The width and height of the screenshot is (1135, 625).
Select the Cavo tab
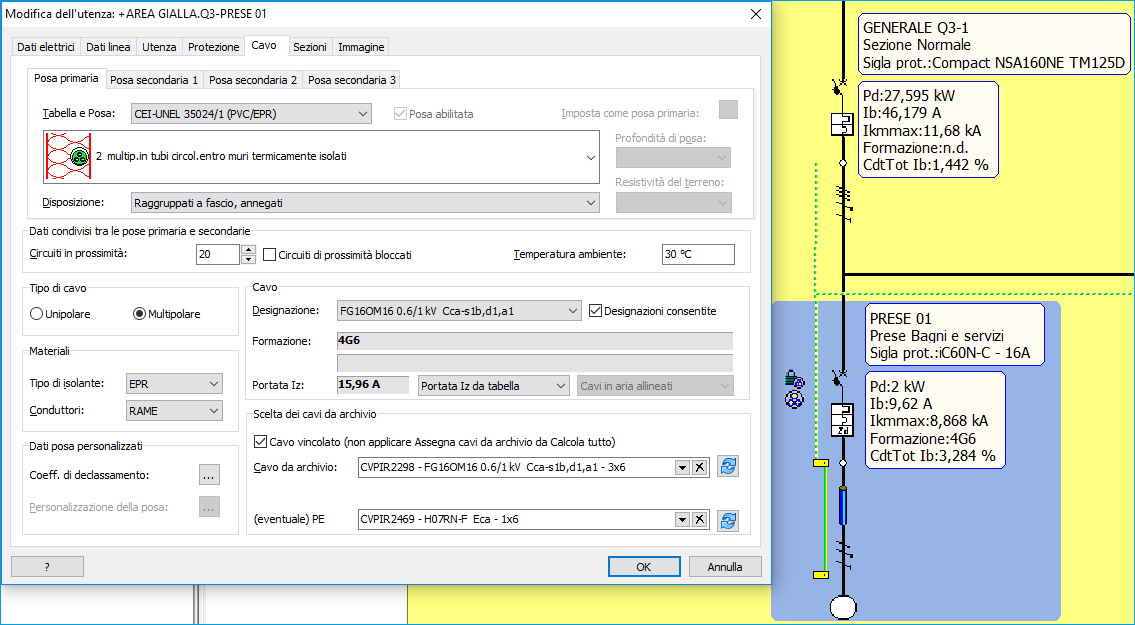(x=264, y=46)
